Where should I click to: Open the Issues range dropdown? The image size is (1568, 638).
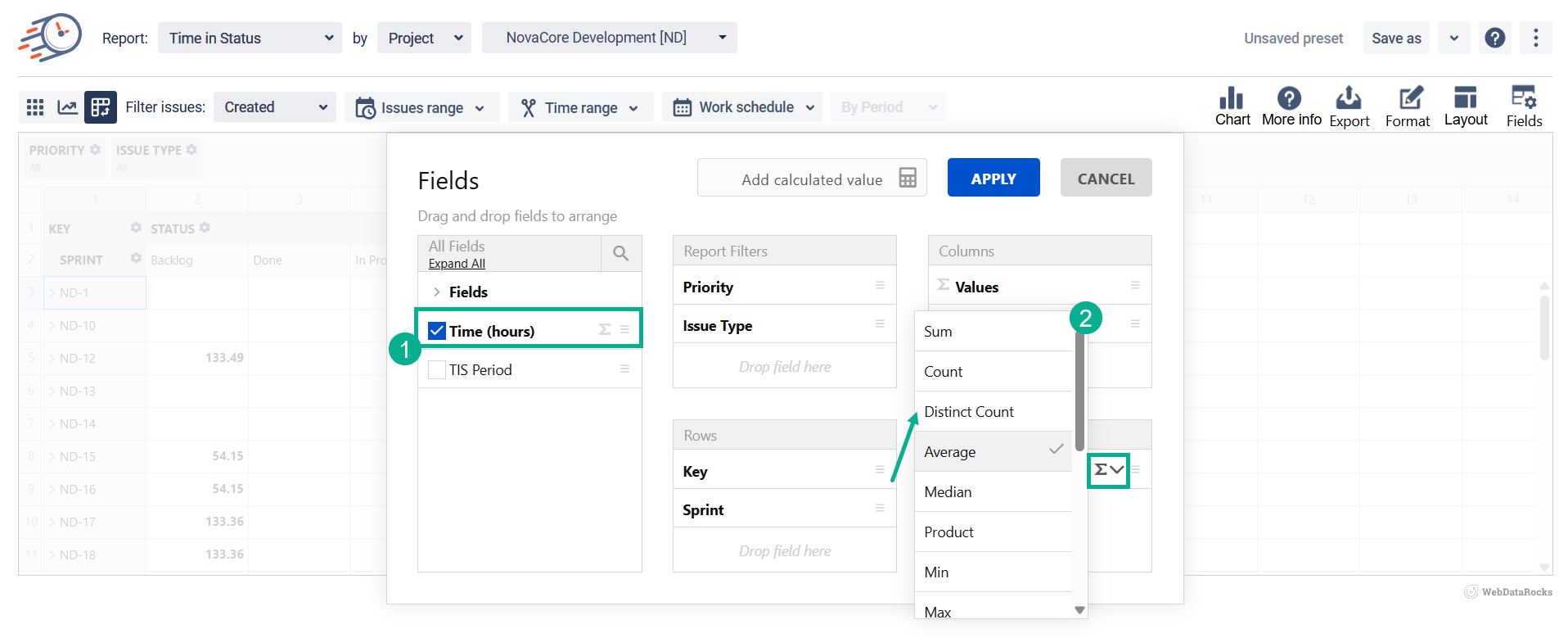point(421,107)
